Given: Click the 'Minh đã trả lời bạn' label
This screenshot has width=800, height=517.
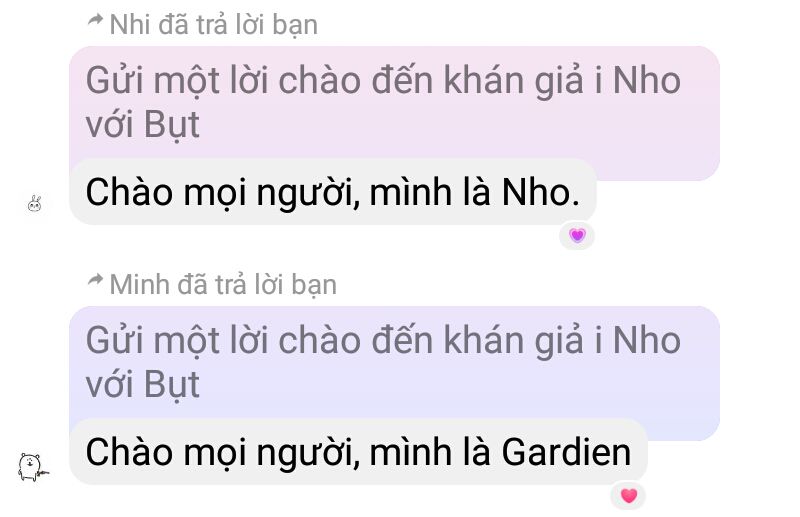Looking at the screenshot, I should (223, 284).
